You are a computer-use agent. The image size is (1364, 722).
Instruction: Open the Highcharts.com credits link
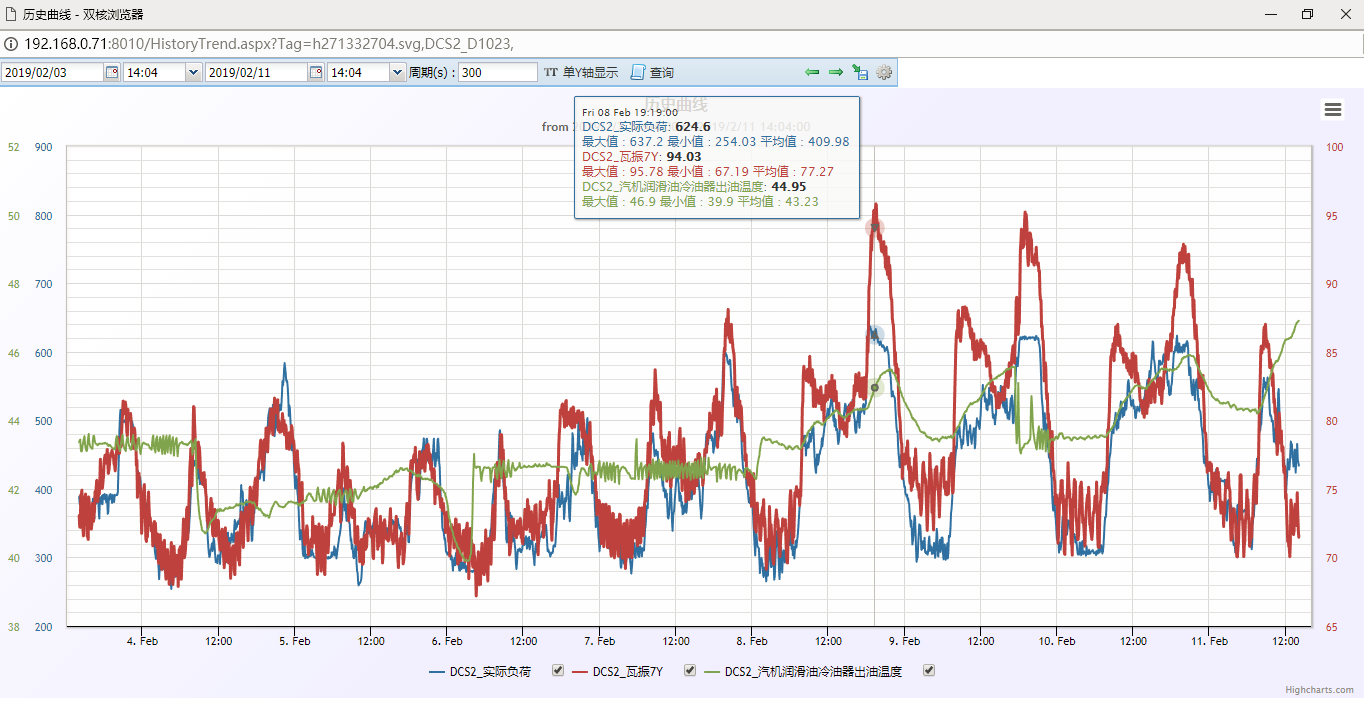[x=1320, y=690]
